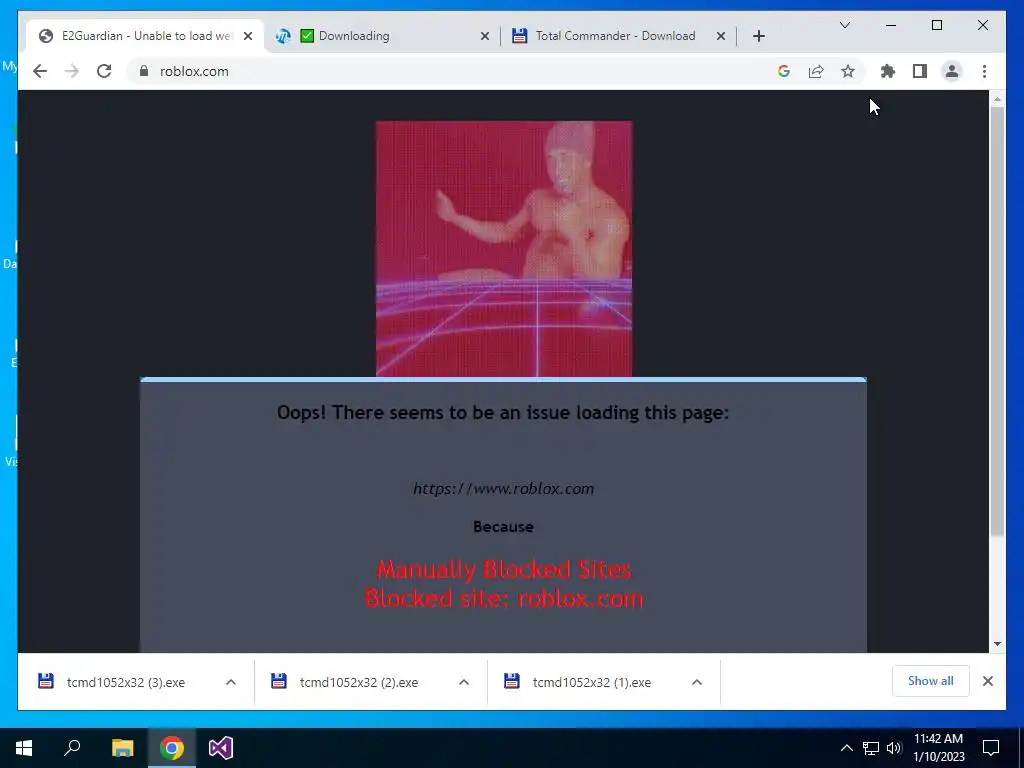Click the Chrome taskbar icon

(x=172, y=748)
